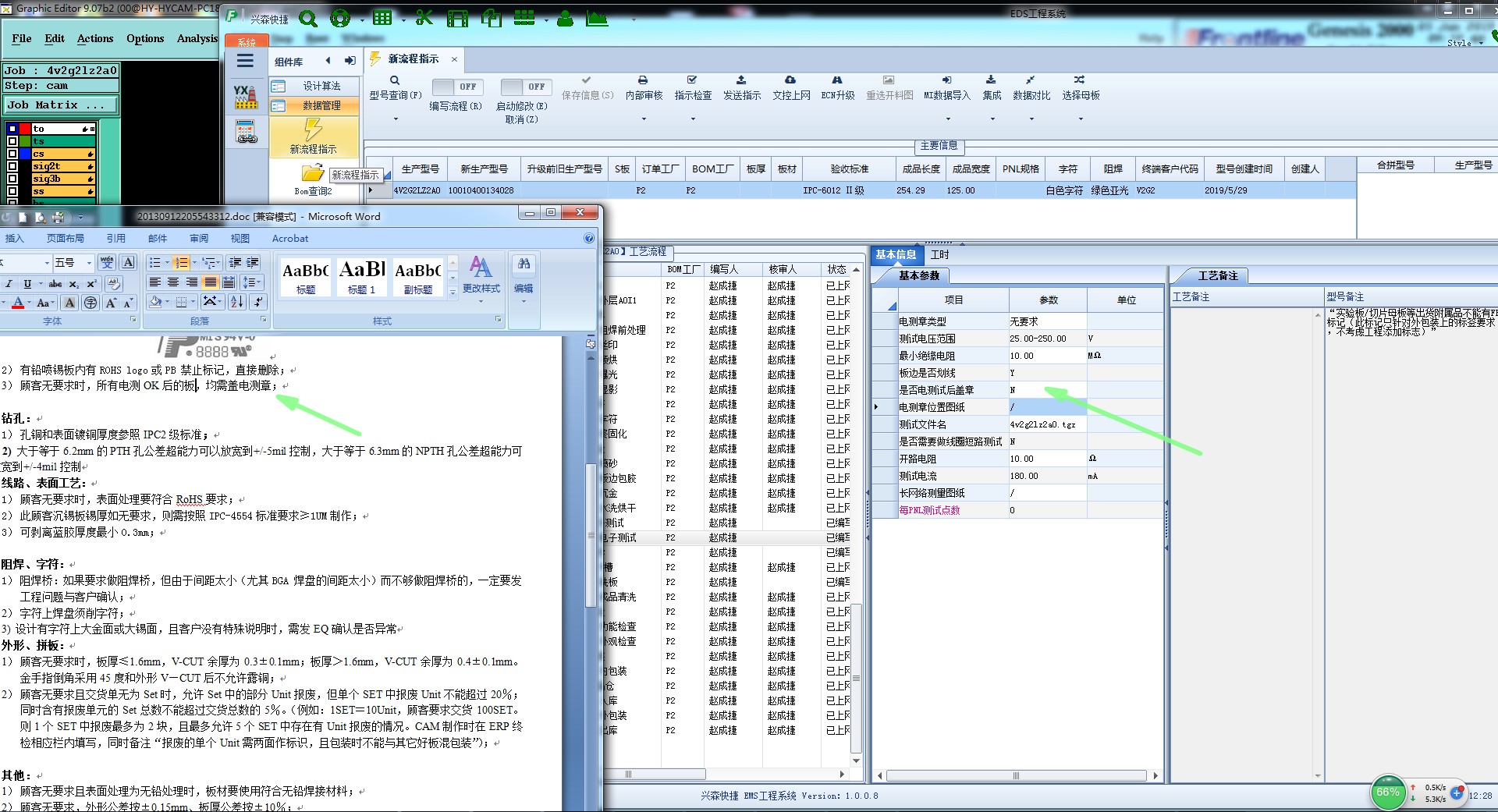Apply the 标题 1 style in Word
1498x812 pixels.
point(361,276)
